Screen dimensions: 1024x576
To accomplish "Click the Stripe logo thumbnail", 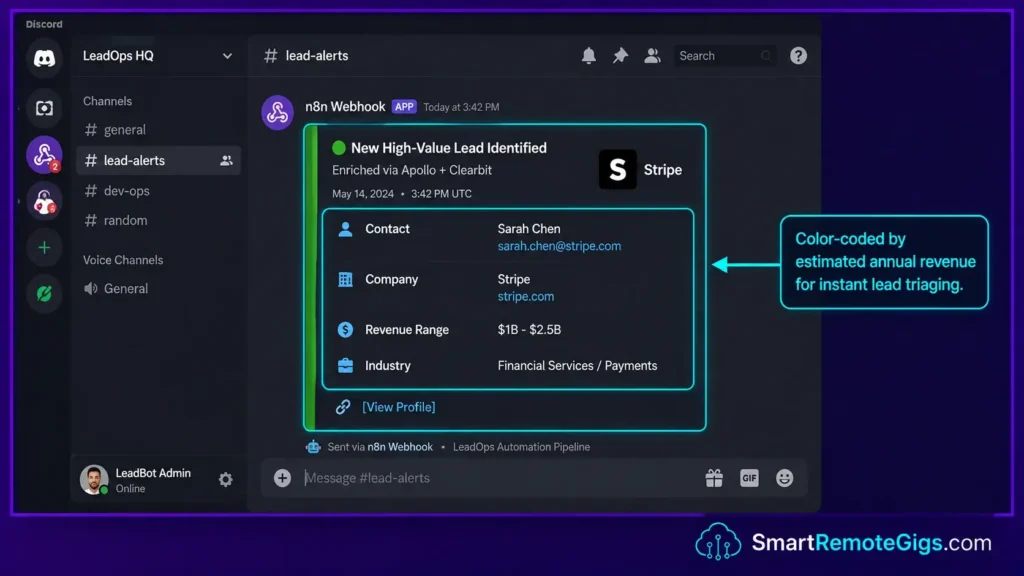I will point(618,170).
